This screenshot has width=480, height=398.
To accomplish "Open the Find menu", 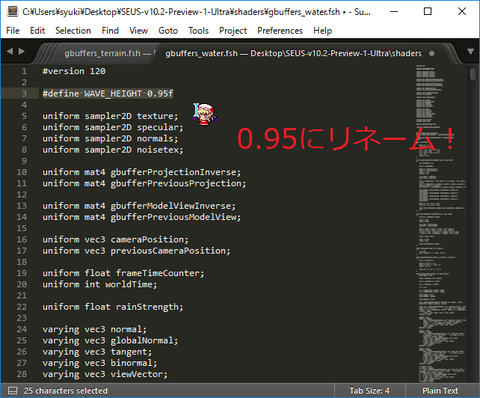I will pyautogui.click(x=110, y=31).
